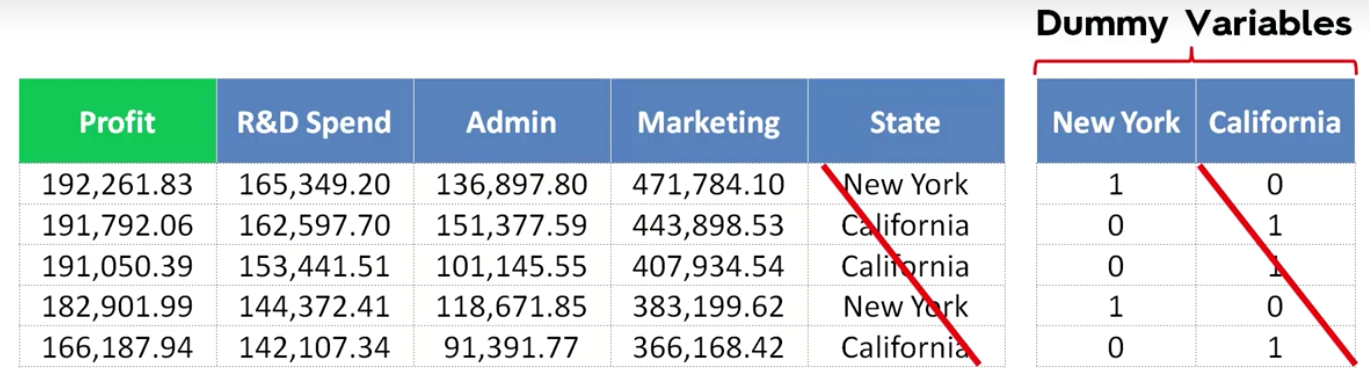Select the New York dummy variable header
Image resolution: width=1369 pixels, height=375 pixels.
click(1115, 122)
